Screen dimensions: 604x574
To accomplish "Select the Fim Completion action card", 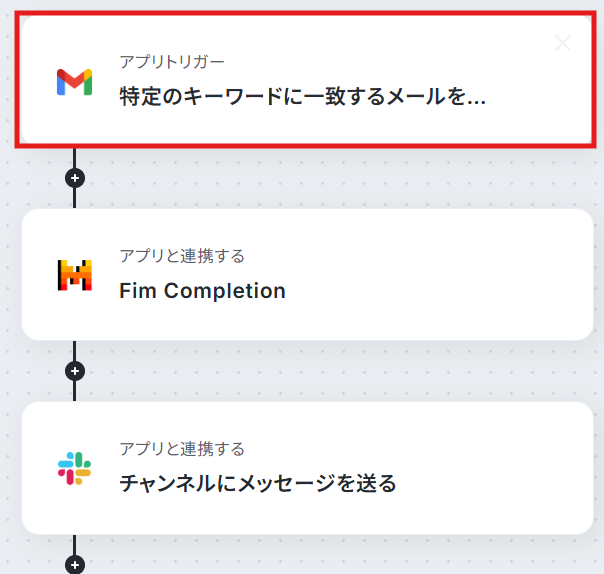I will point(307,275).
